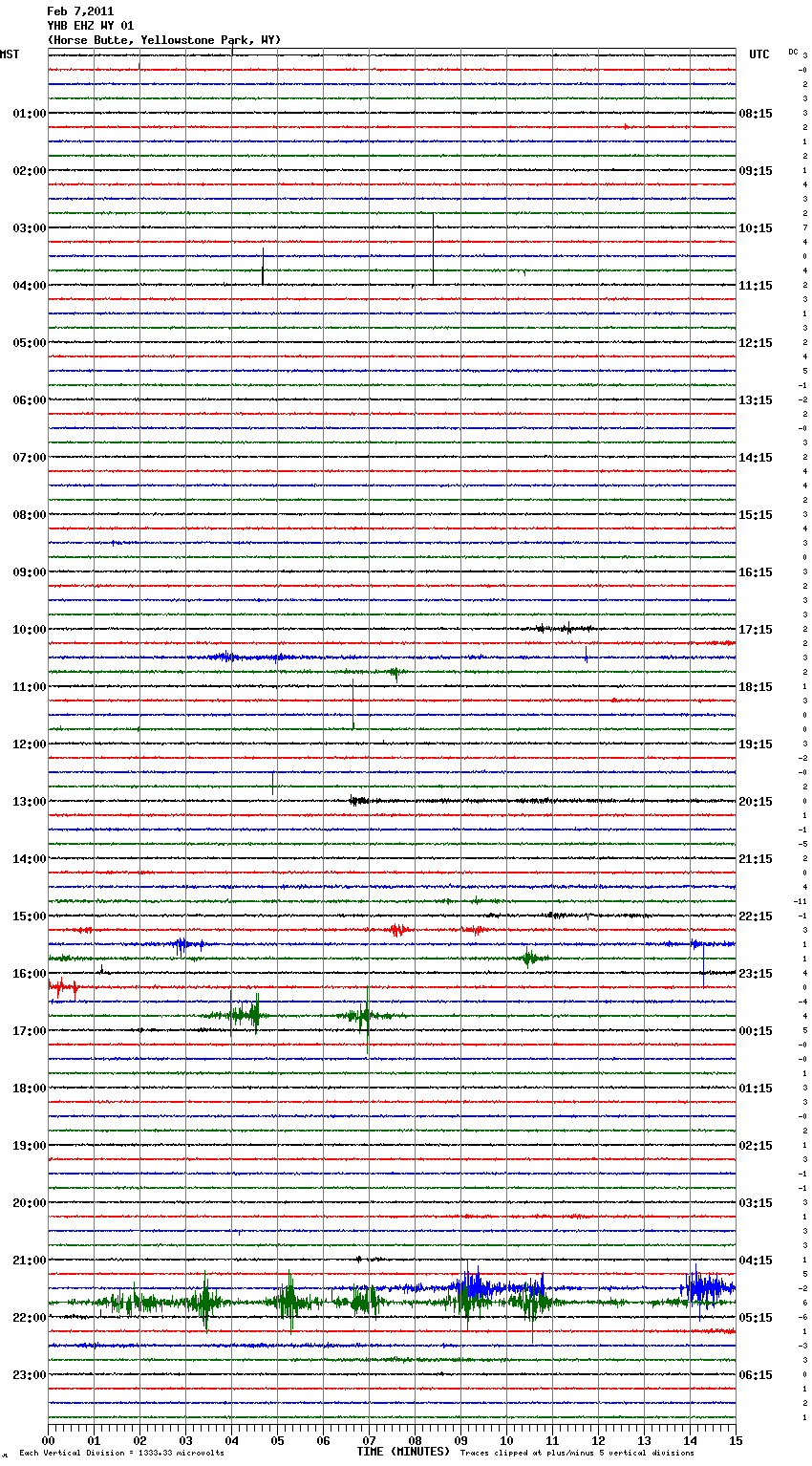Click the 14:15 UTC time label
Image resolution: width=812 pixels, height=1466 pixels.
(x=756, y=458)
